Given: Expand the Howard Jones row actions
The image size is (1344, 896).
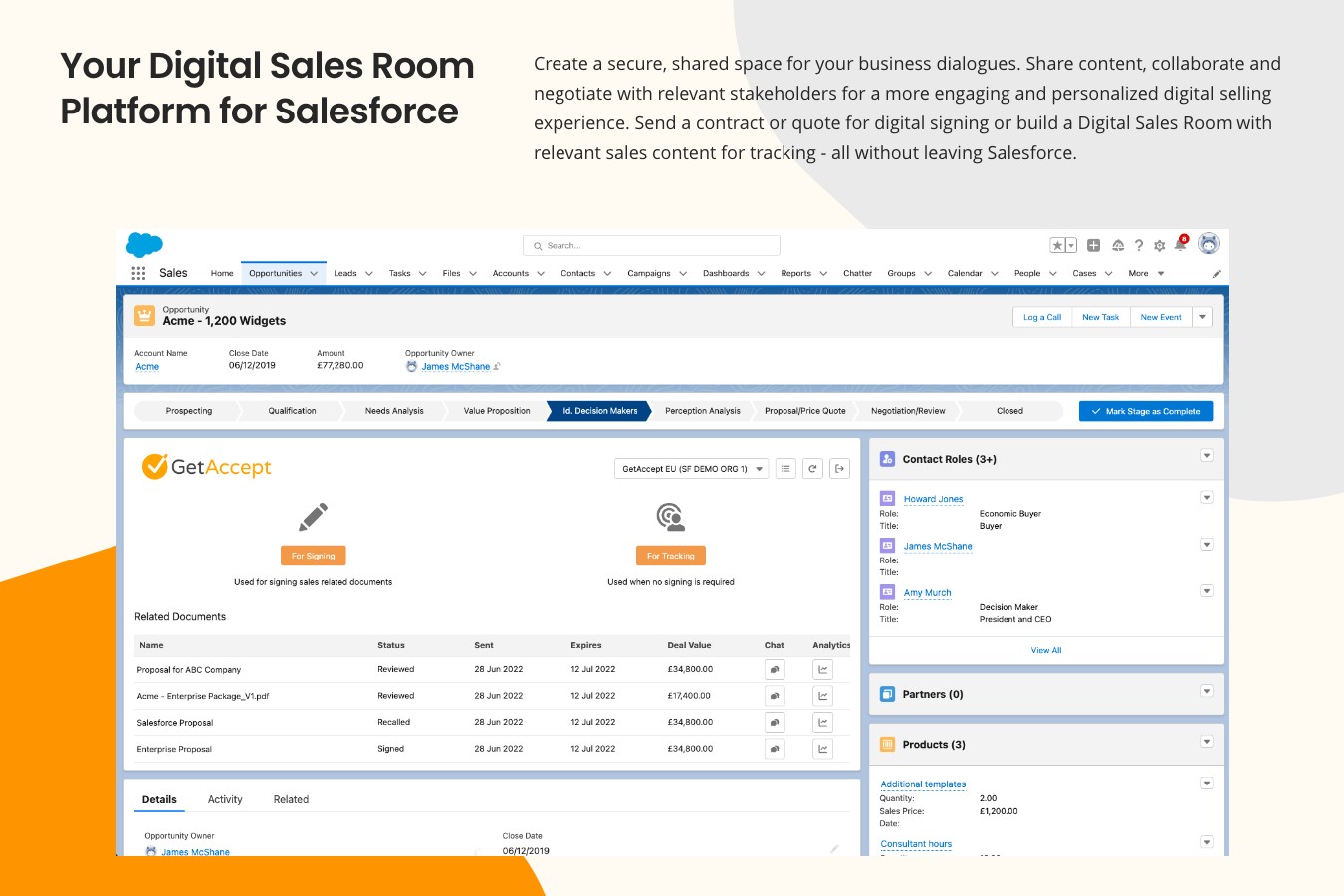Looking at the screenshot, I should pyautogui.click(x=1206, y=498).
